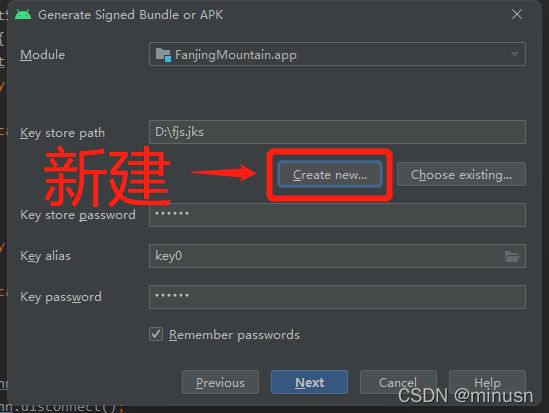Click the Module label
Viewport: 549px width, 413px height.
pos(42,55)
